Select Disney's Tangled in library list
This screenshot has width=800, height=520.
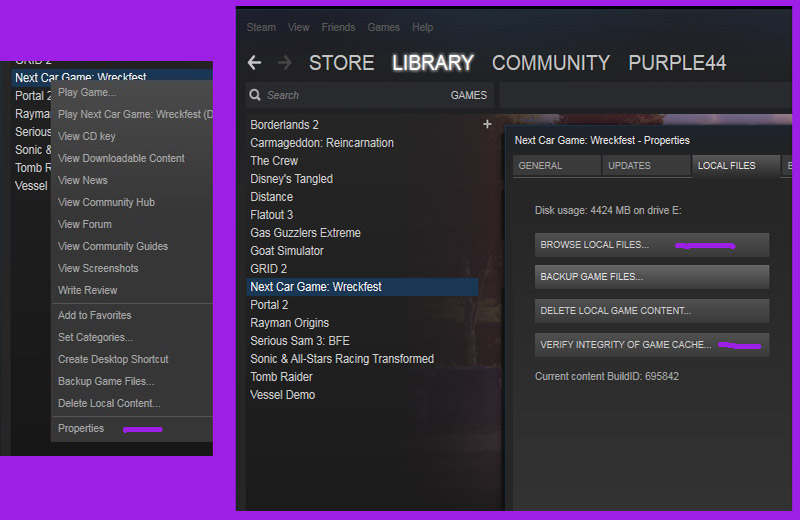point(291,179)
